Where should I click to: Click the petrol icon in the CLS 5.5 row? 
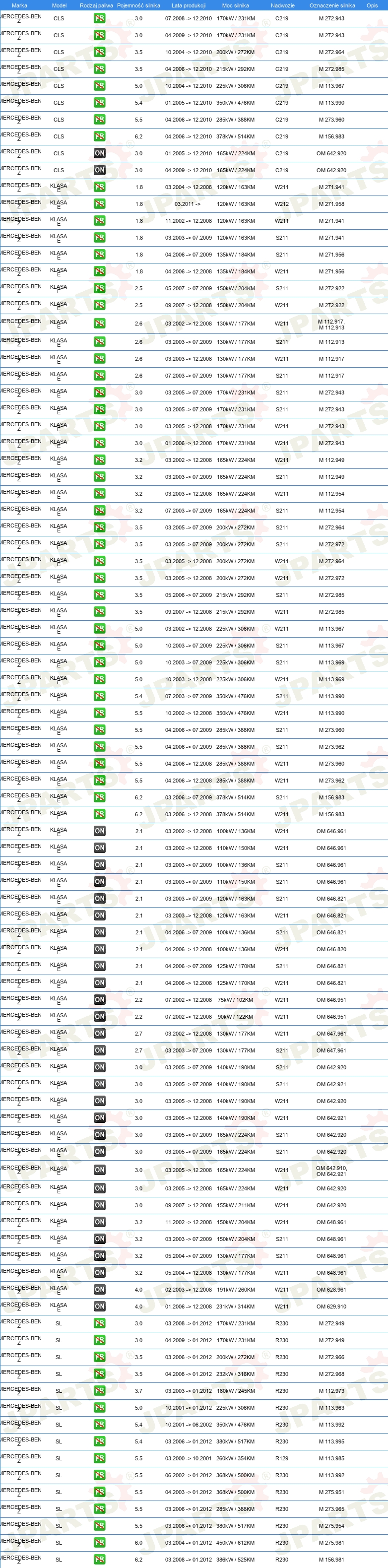point(99,120)
